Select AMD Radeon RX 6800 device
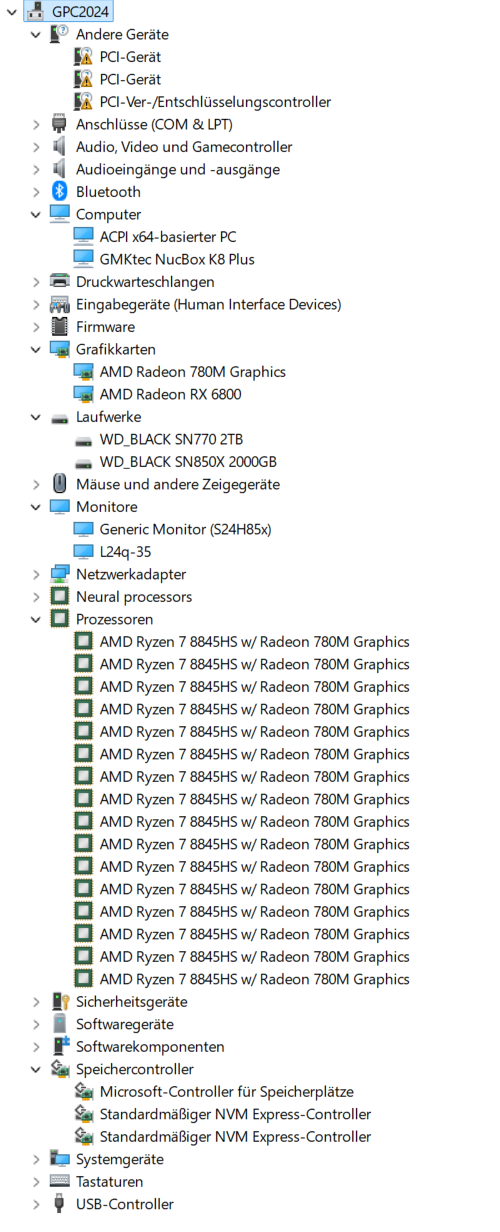500x1232 pixels. (170, 394)
